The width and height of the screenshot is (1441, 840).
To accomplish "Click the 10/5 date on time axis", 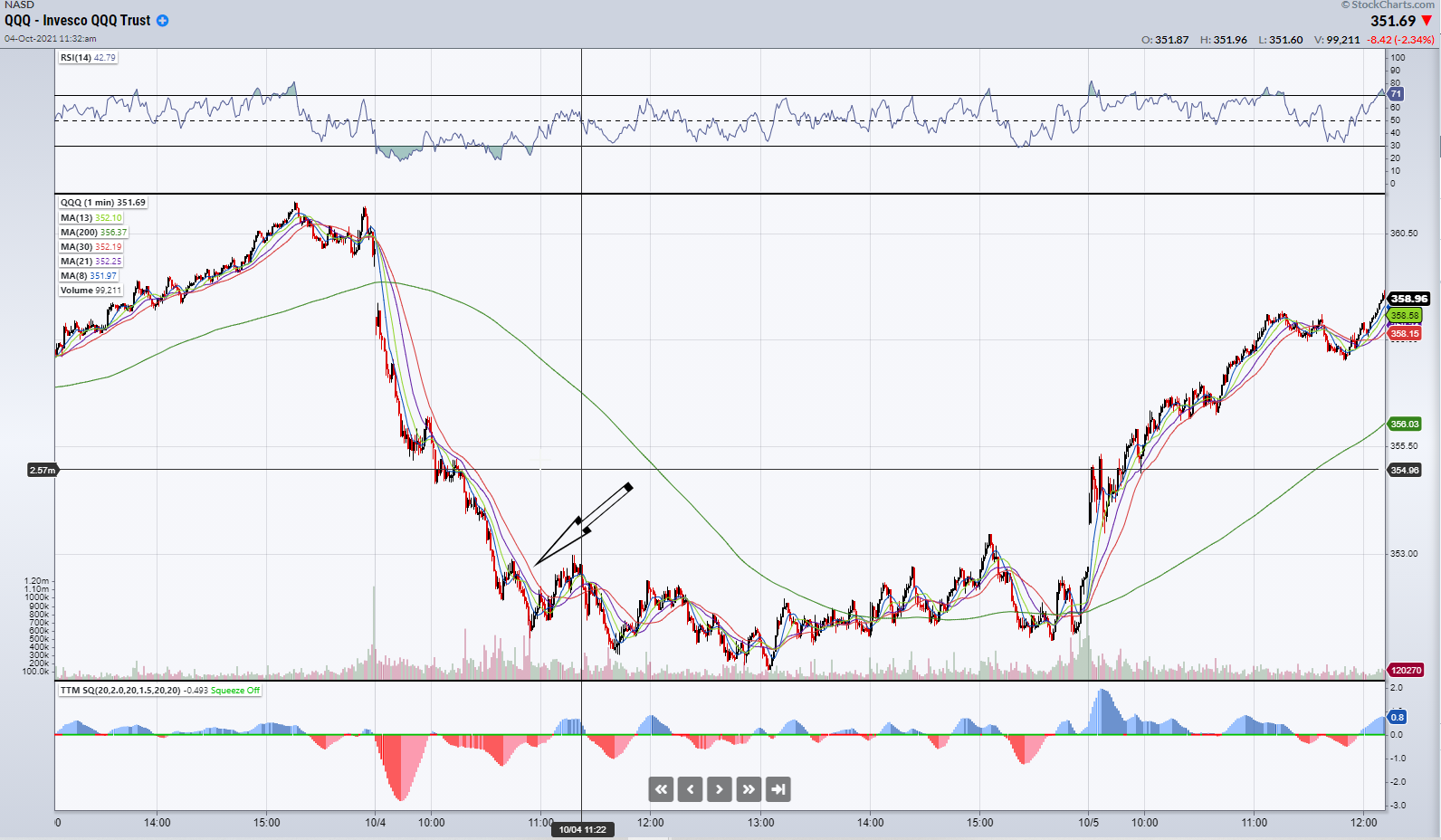I will coord(1089,823).
